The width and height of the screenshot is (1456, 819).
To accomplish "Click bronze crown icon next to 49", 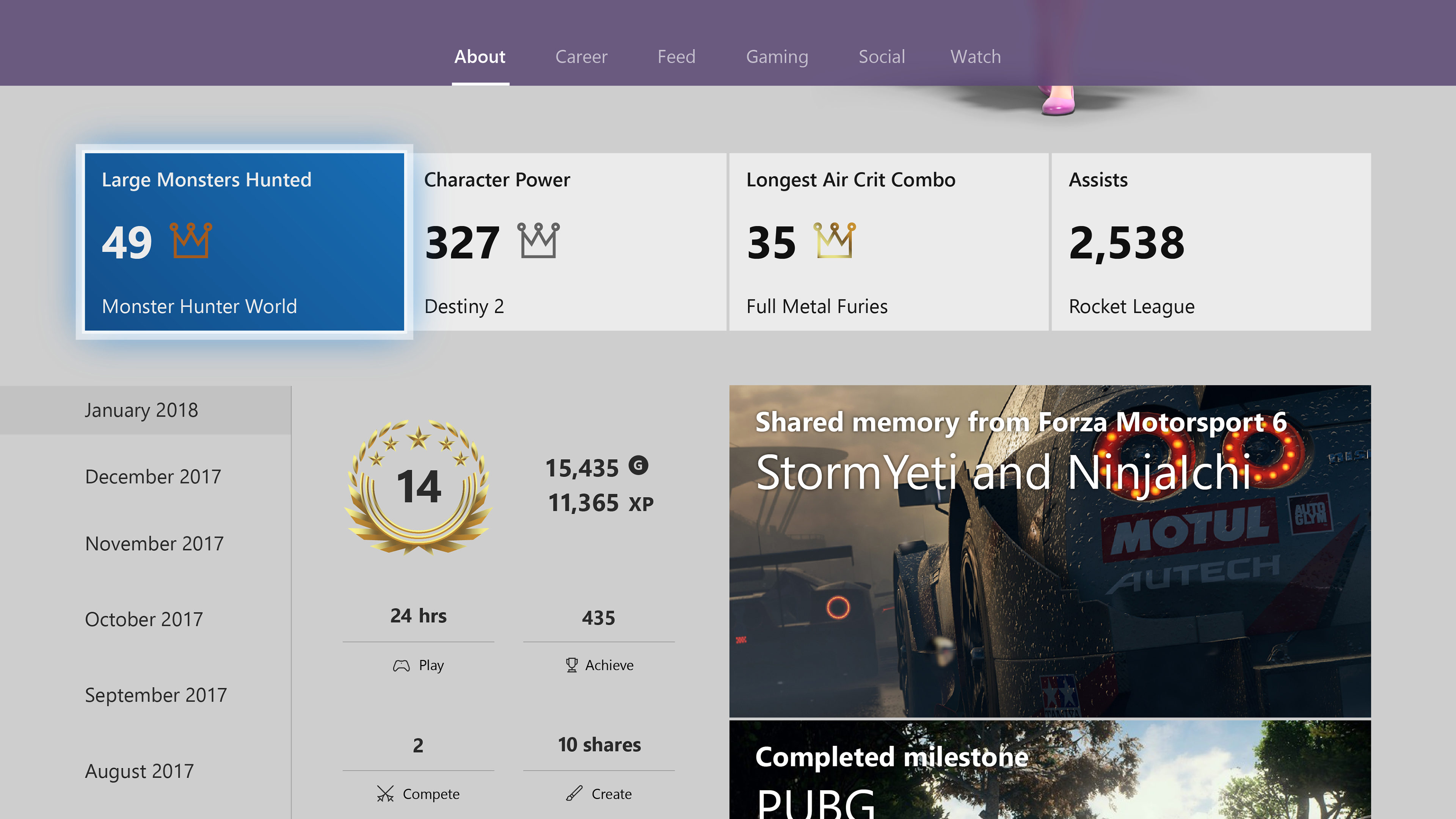I will tap(191, 240).
